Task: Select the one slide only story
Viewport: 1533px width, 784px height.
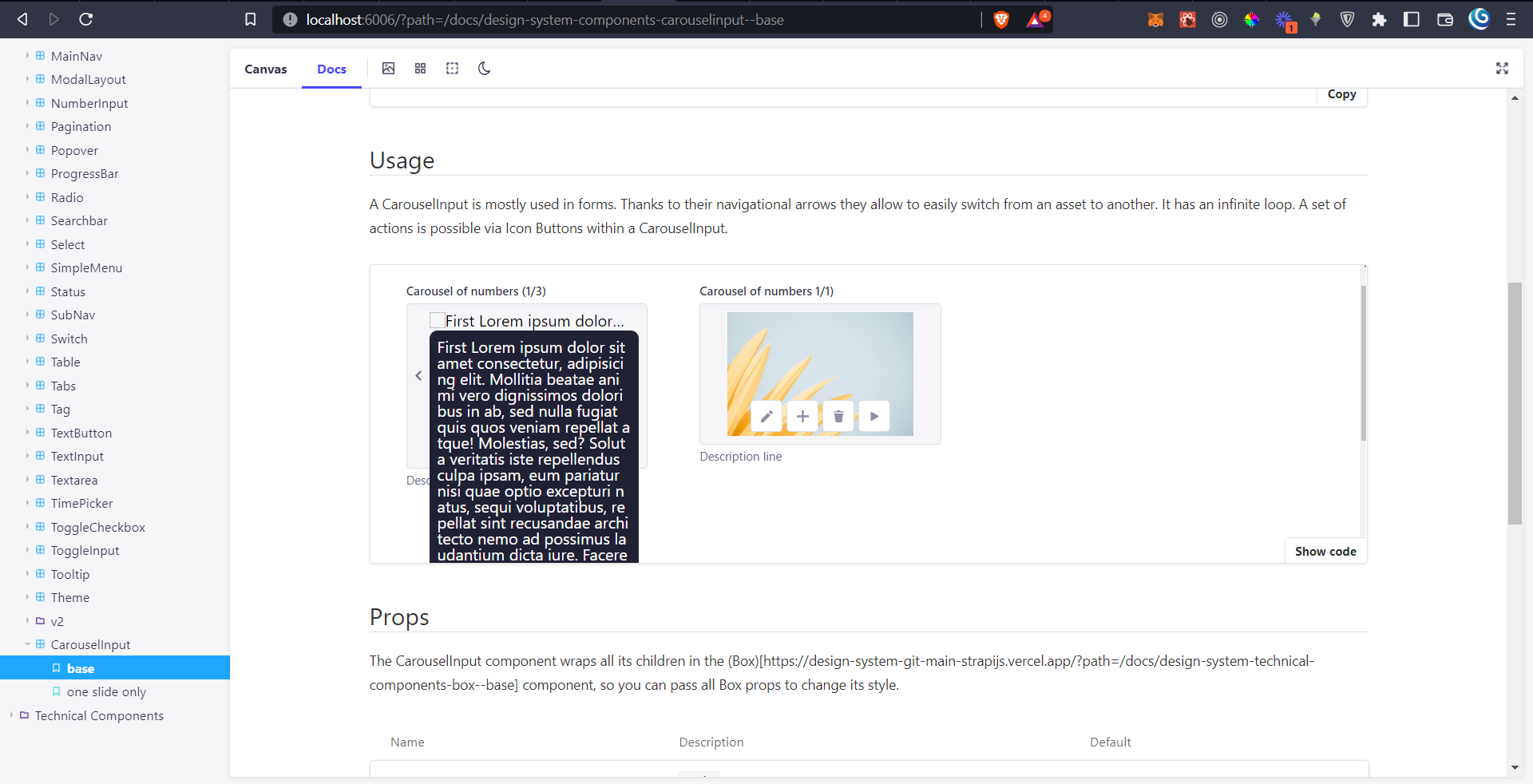Action: (107, 691)
